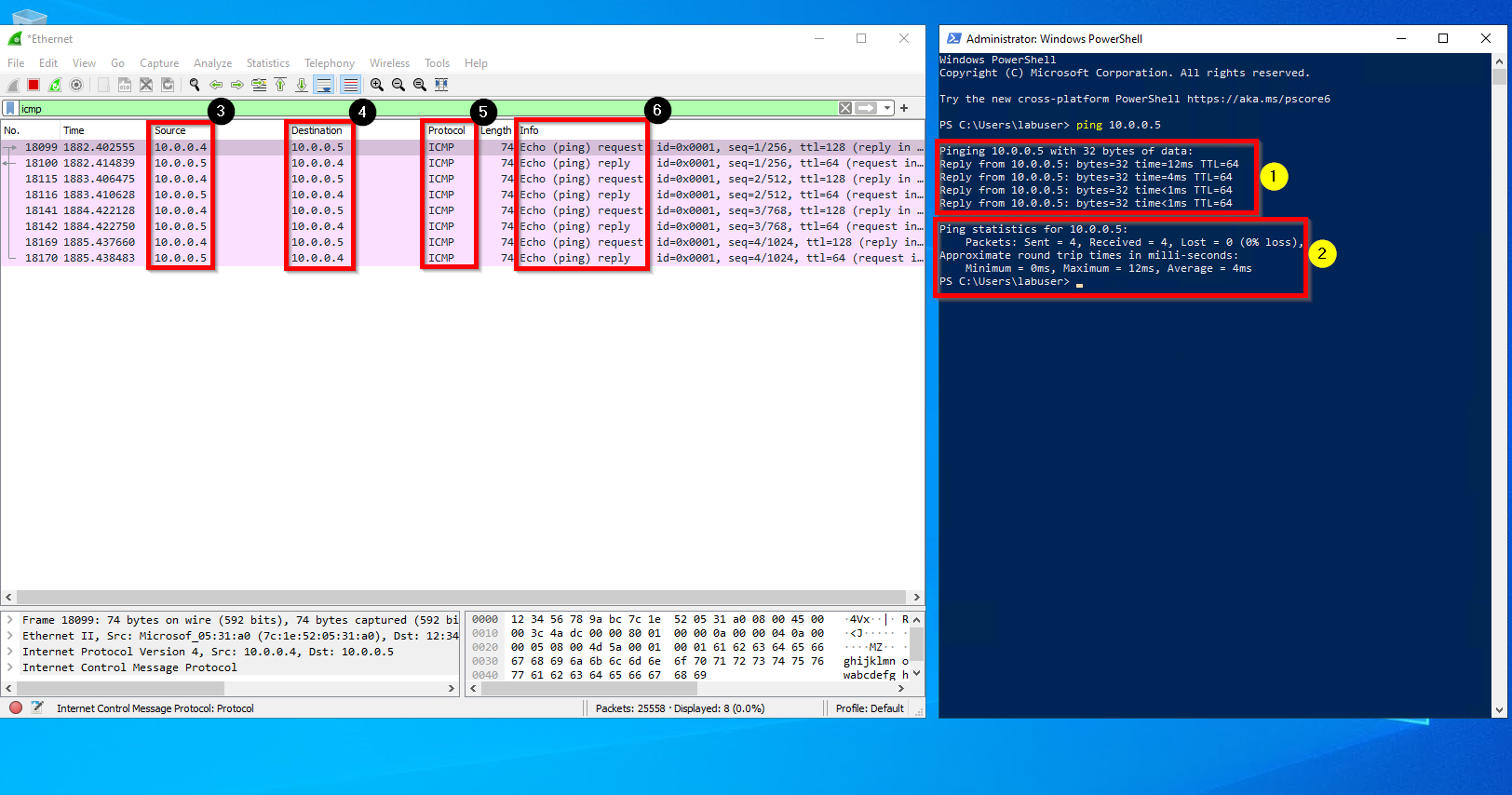Open capture file properties status icon
This screenshot has height=795, width=1512.
(x=37, y=707)
